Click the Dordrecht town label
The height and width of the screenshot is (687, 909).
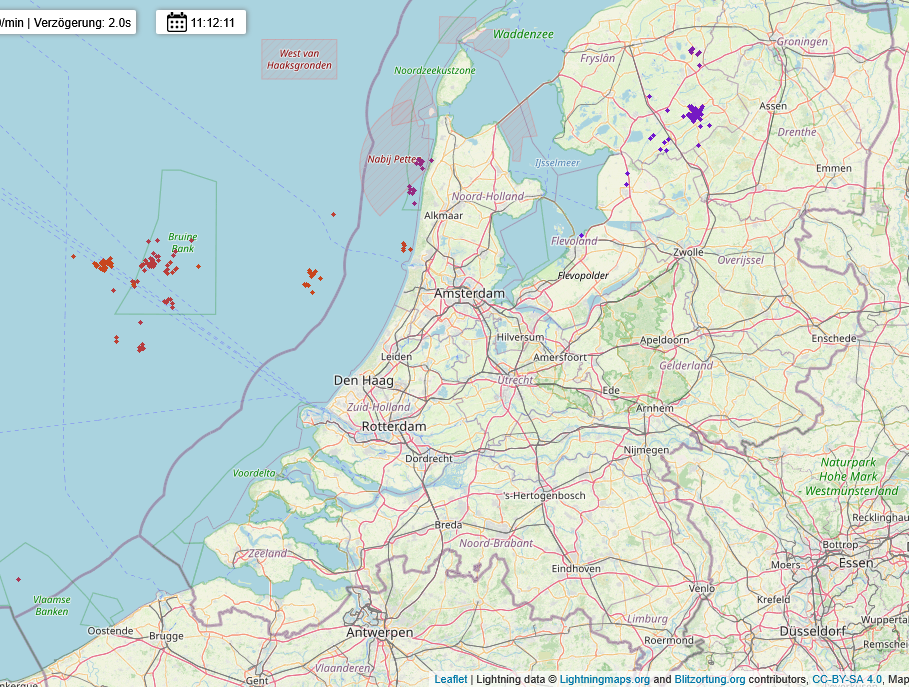[x=429, y=459]
